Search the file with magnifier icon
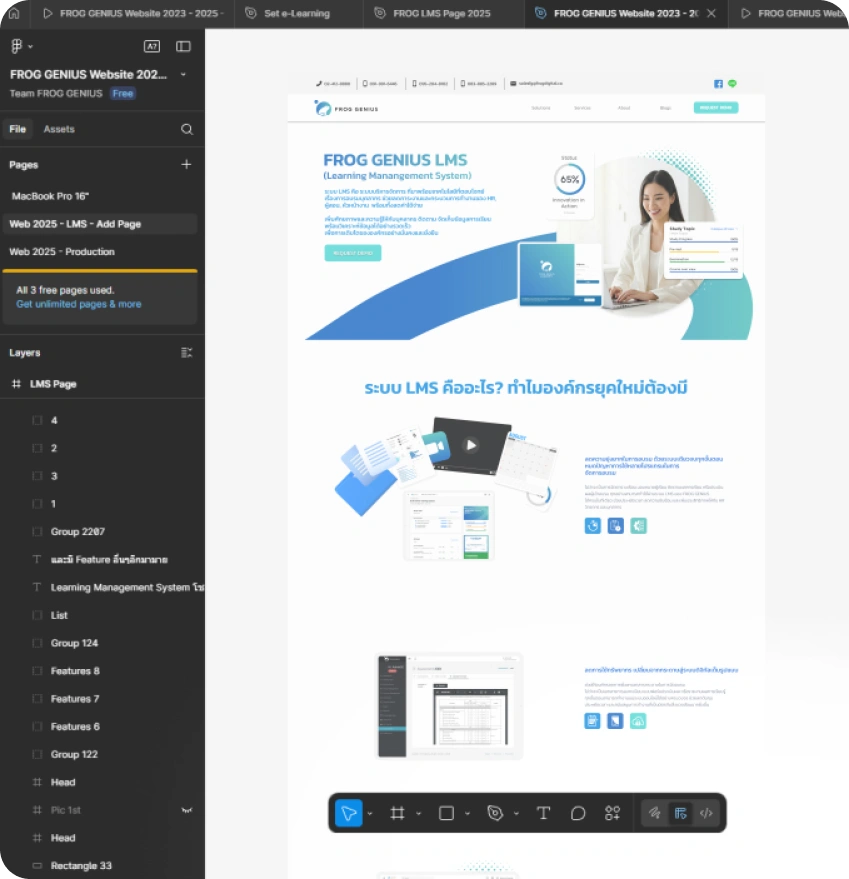849x879 pixels. point(187,129)
